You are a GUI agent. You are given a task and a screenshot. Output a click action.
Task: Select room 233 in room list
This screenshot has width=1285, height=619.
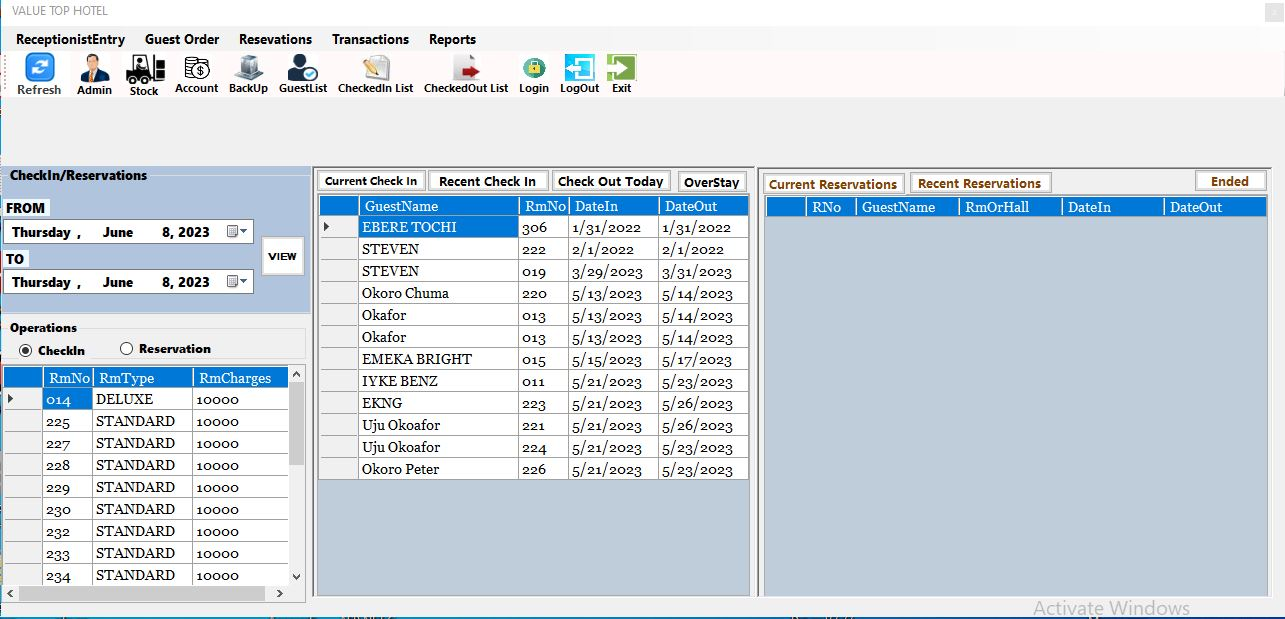pos(146,553)
